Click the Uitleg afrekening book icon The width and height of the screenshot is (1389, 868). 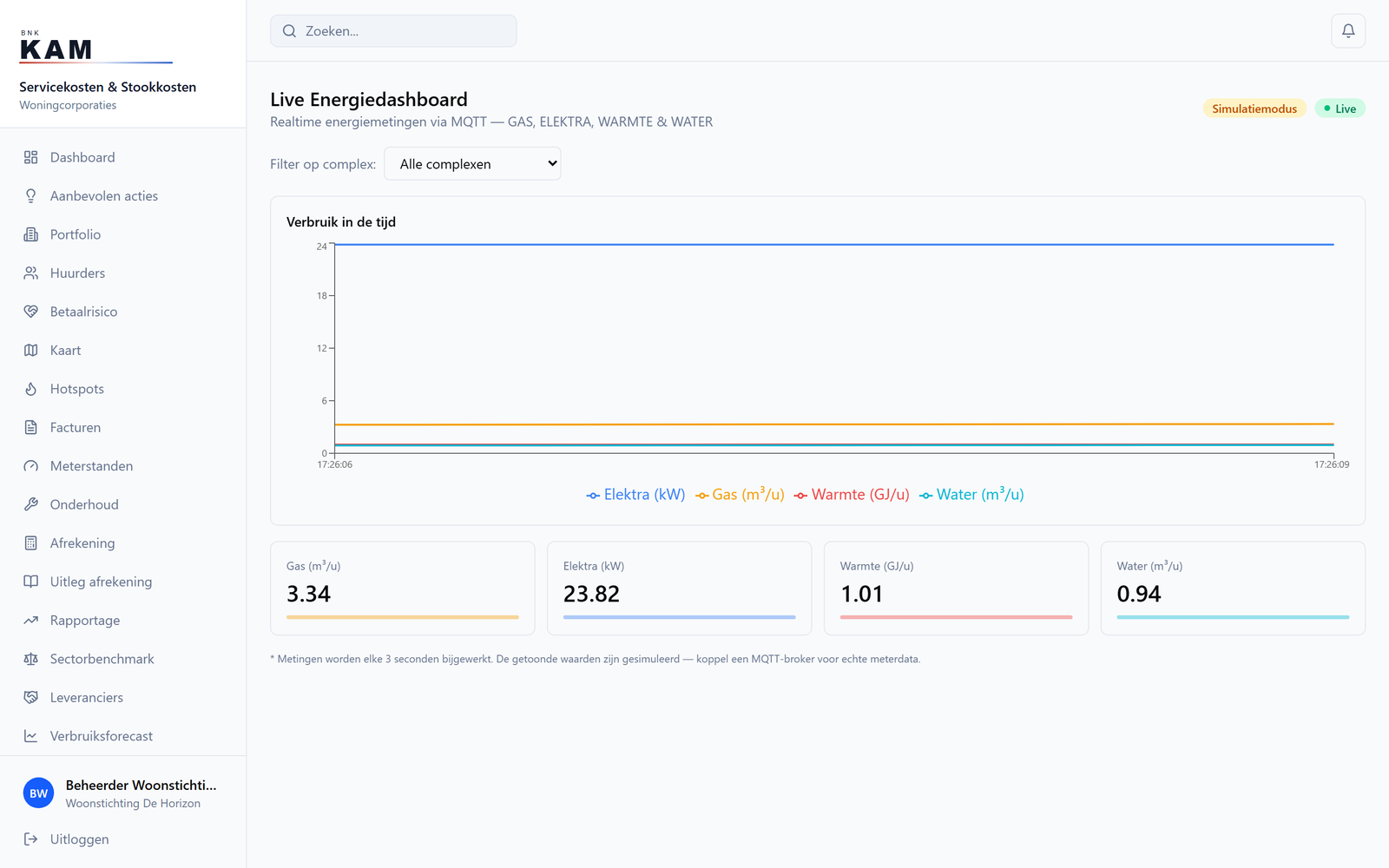click(31, 582)
